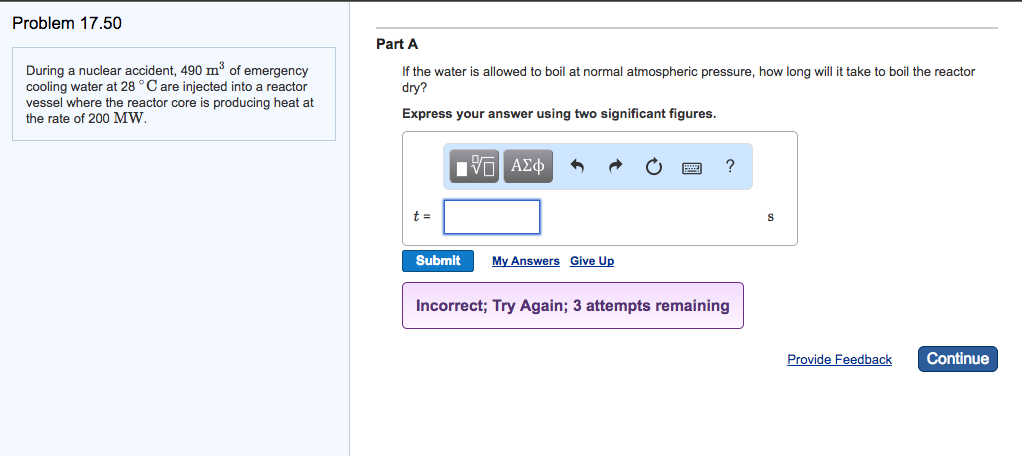
Task: Click the Problem 17.50 heading
Action: pos(67,23)
